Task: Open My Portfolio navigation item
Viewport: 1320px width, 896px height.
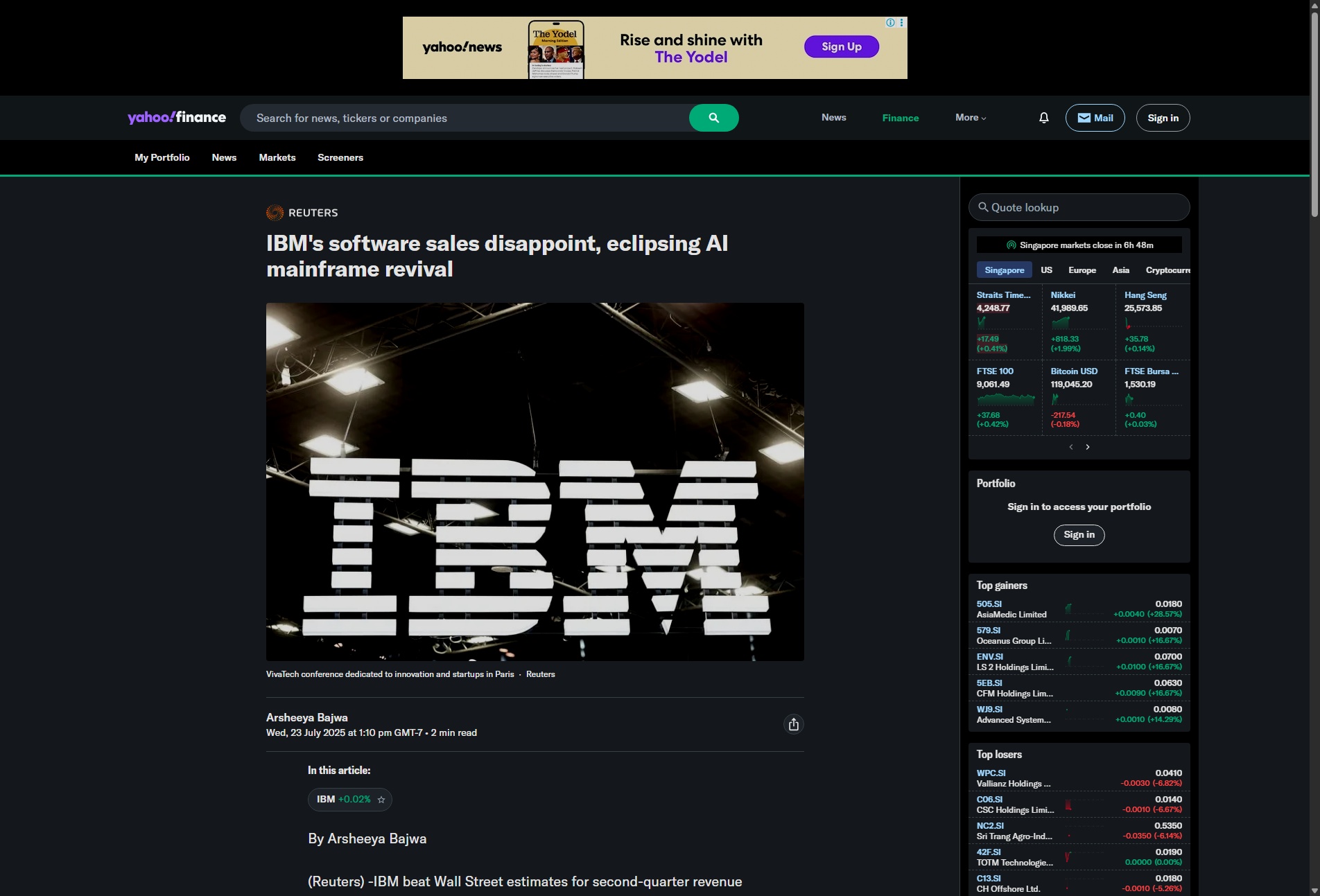Action: point(162,157)
